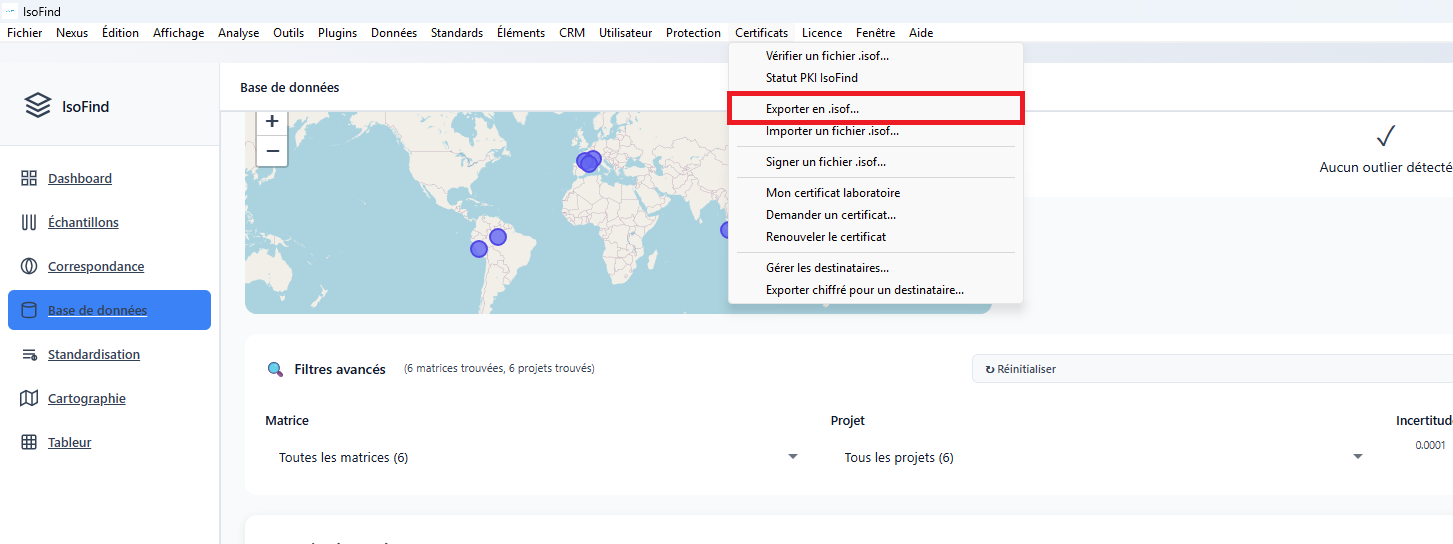Zoom in the map with plus button

coord(272,122)
